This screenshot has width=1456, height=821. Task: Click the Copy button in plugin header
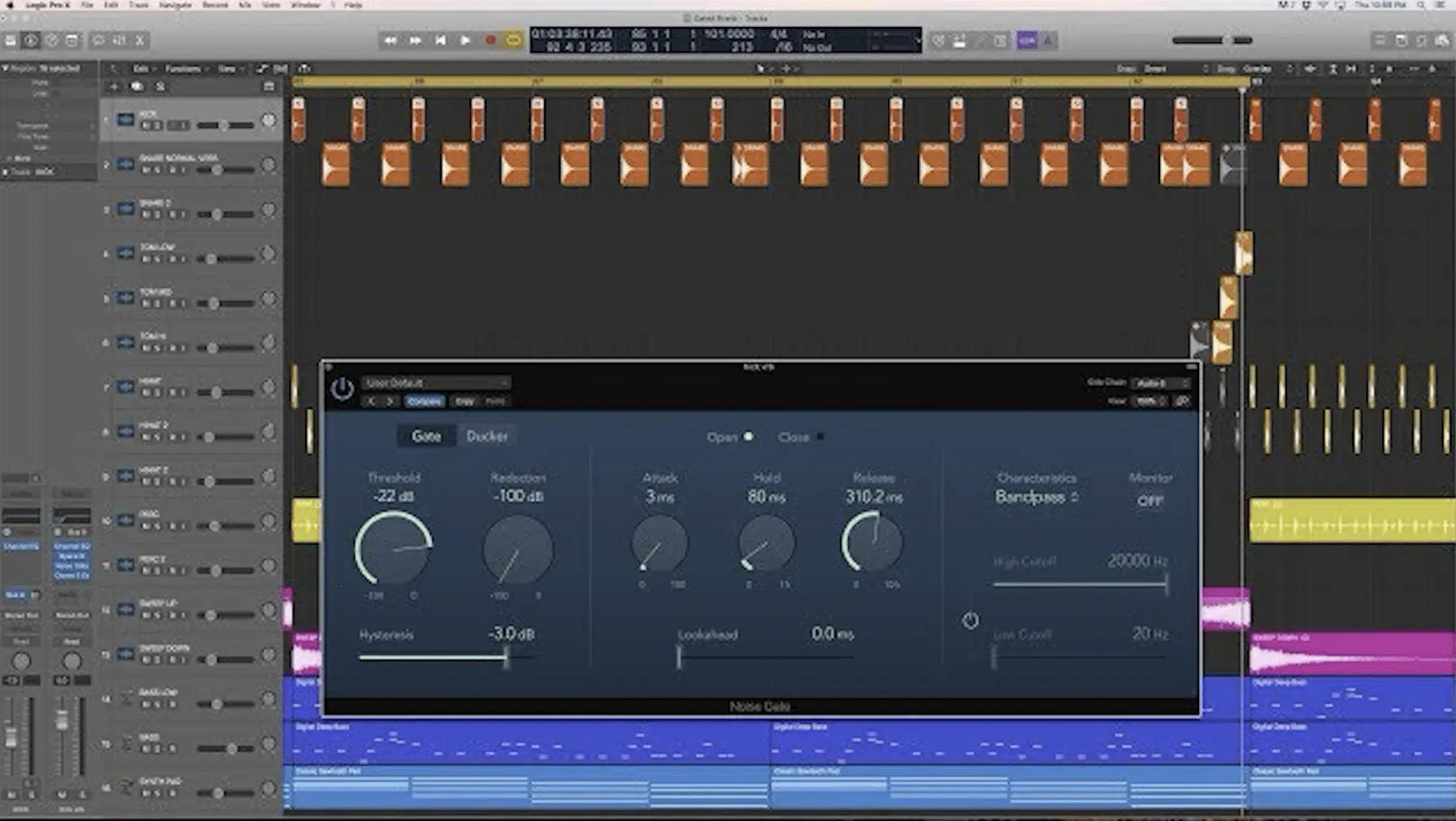(x=465, y=401)
